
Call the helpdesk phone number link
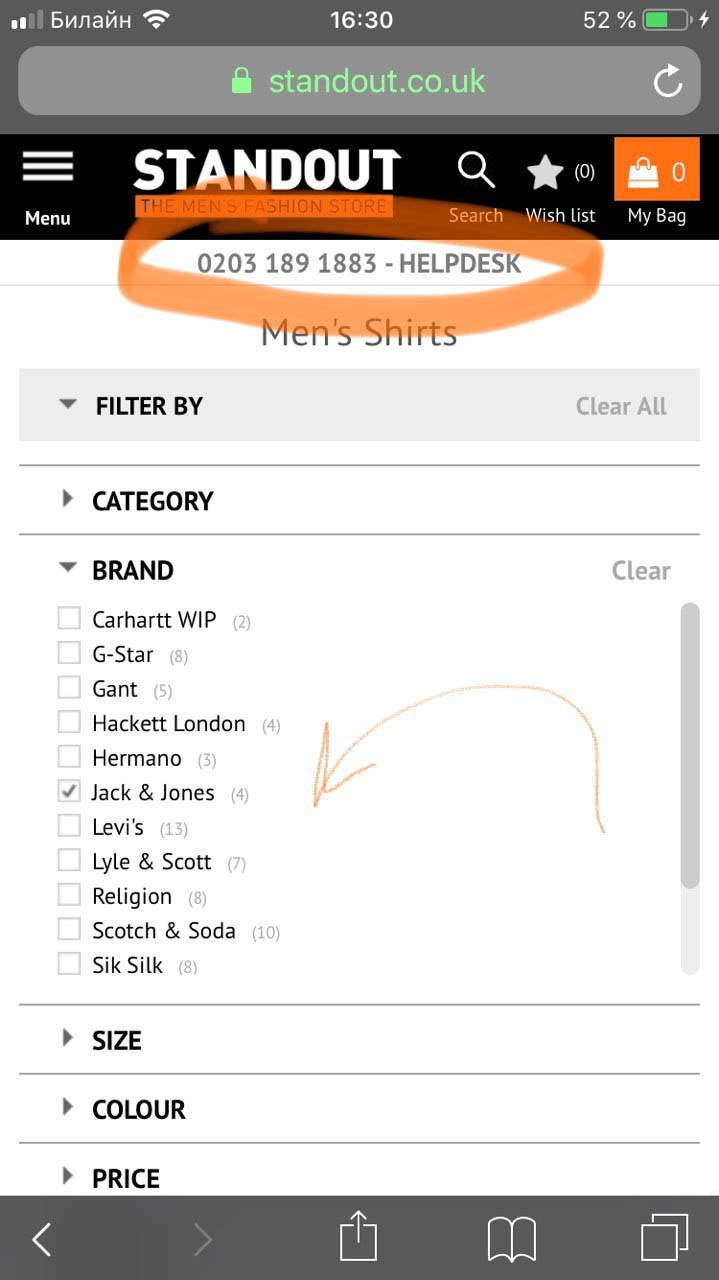[x=359, y=263]
